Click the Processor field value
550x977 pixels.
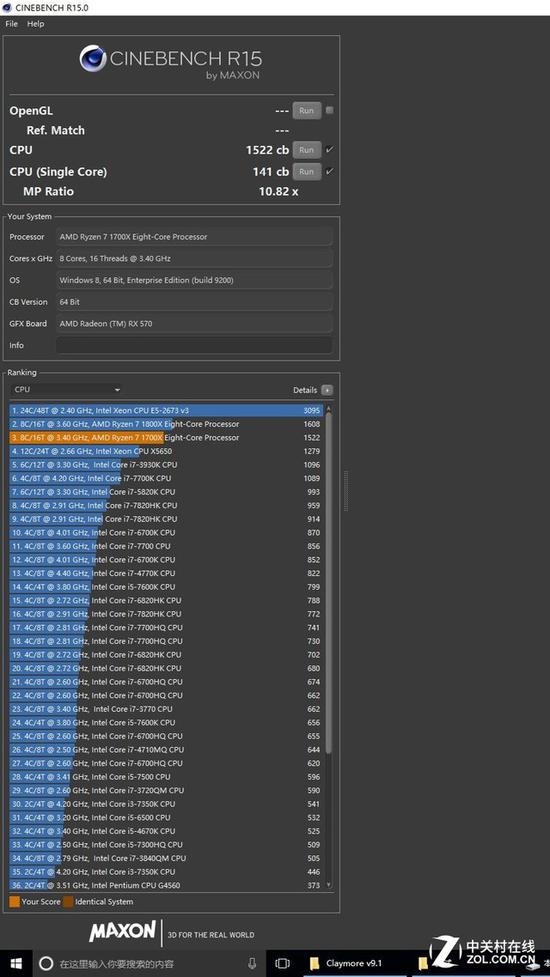194,237
